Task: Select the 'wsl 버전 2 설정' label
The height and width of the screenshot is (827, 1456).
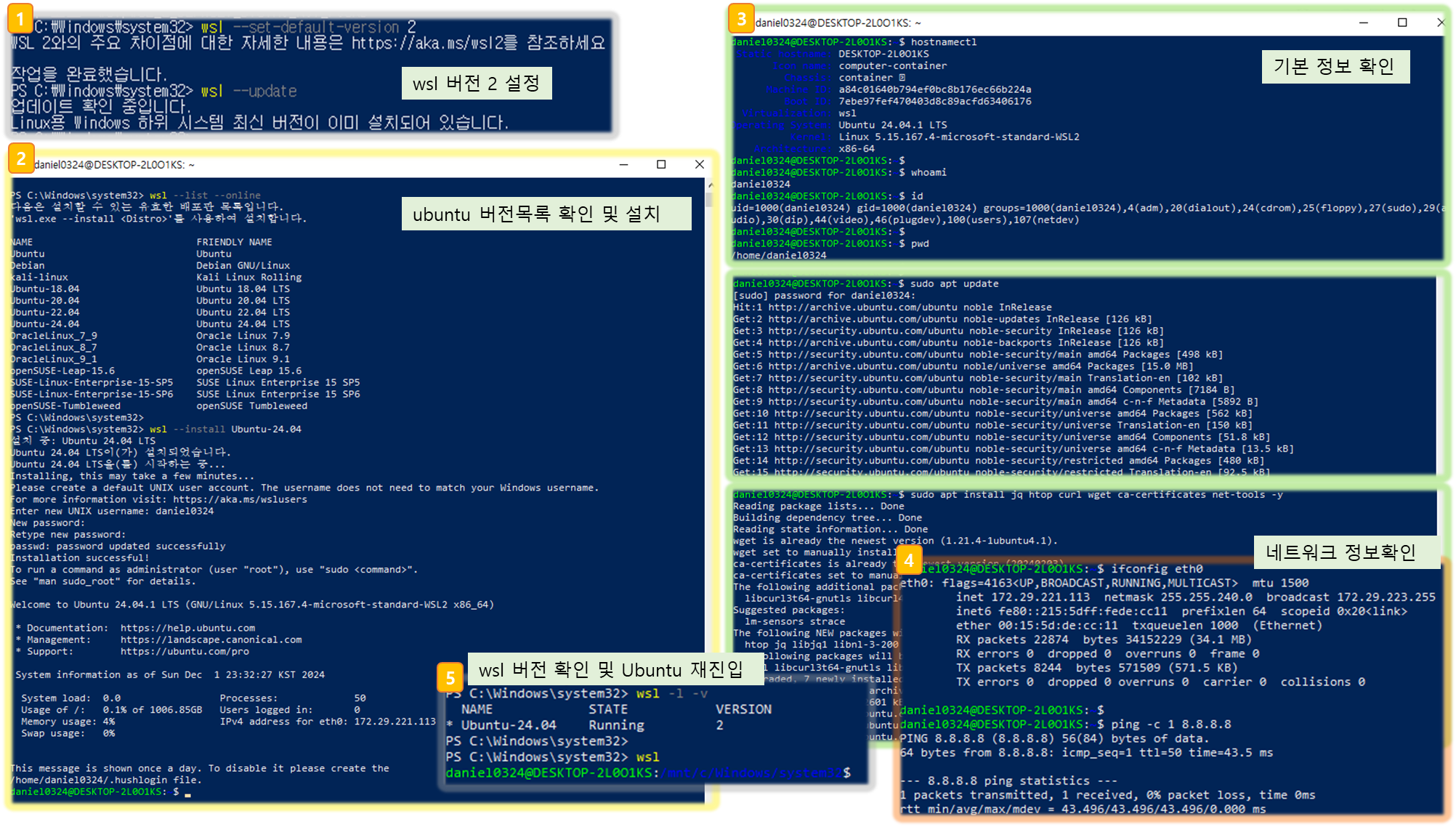Action: tap(477, 84)
